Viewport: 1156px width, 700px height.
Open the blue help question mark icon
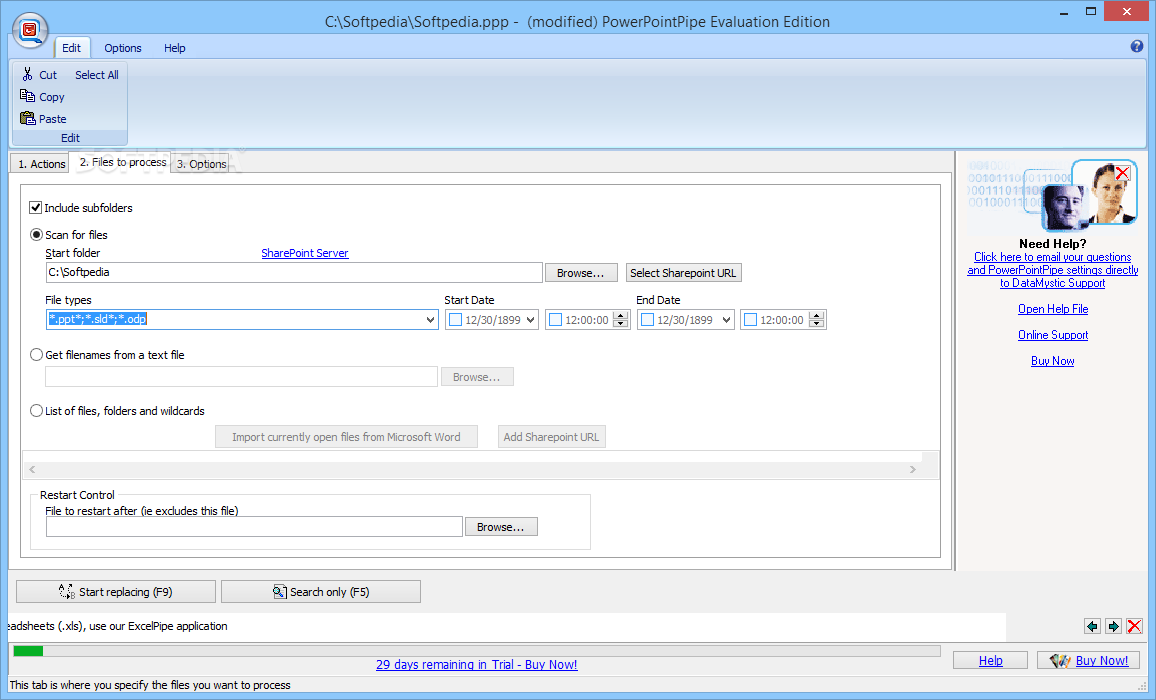(x=1136, y=46)
